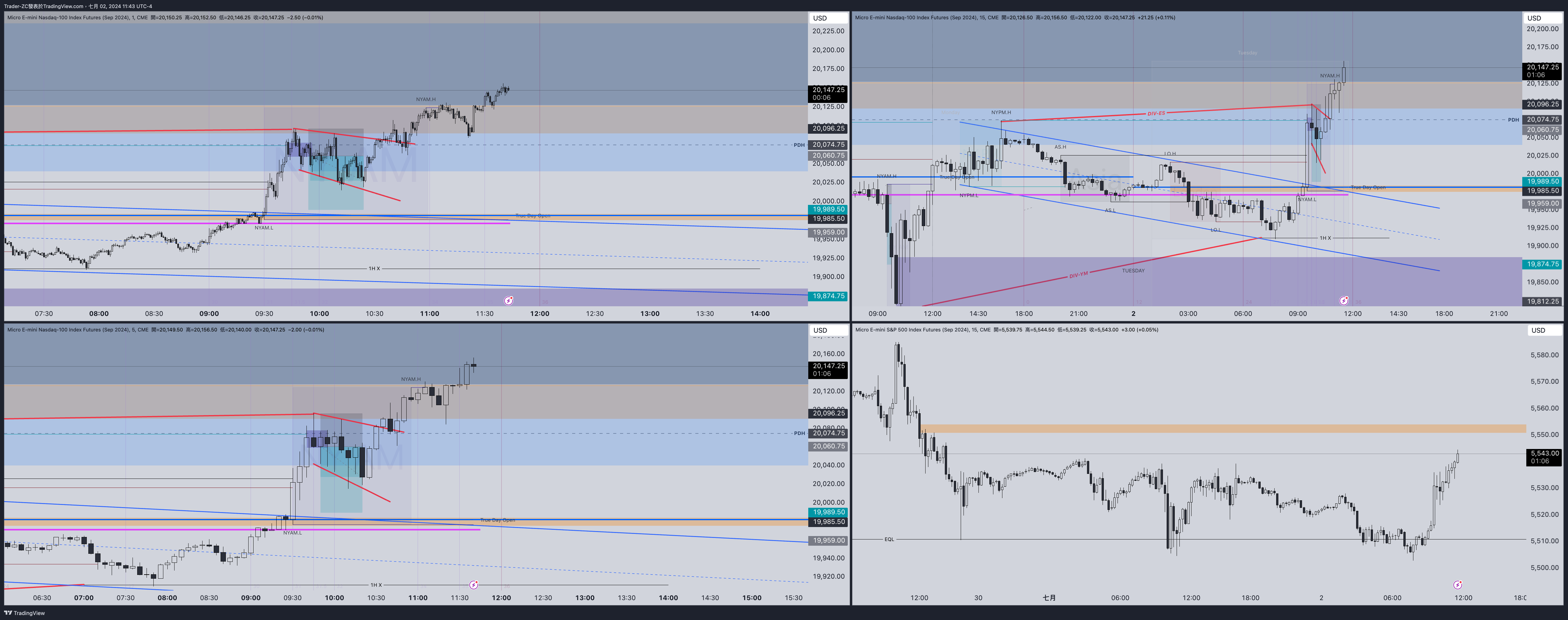Click the lightning event icon in the 1-minute chart
The image size is (1568, 620).
pos(508,301)
